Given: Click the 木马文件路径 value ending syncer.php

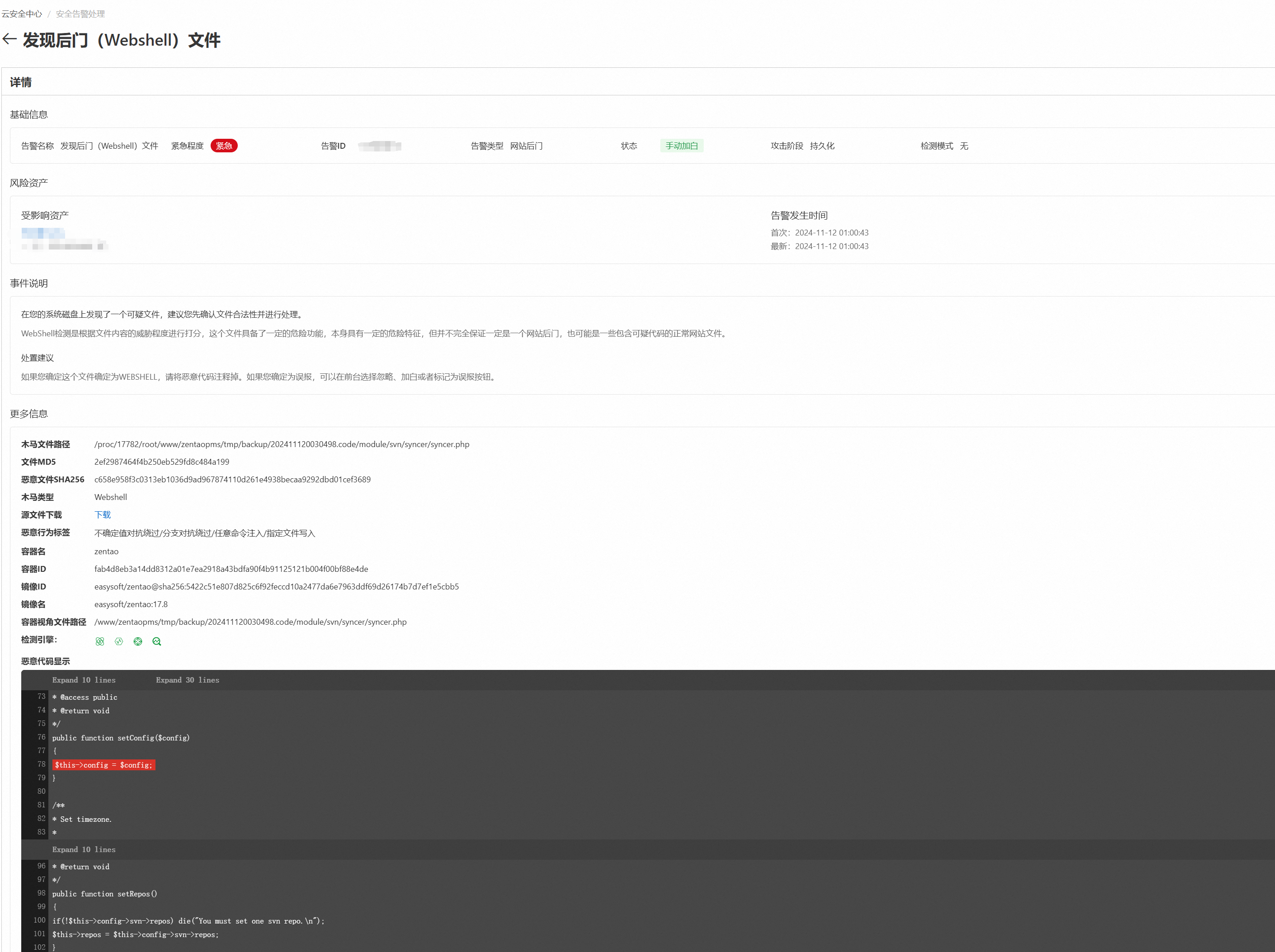Looking at the screenshot, I should coord(282,444).
